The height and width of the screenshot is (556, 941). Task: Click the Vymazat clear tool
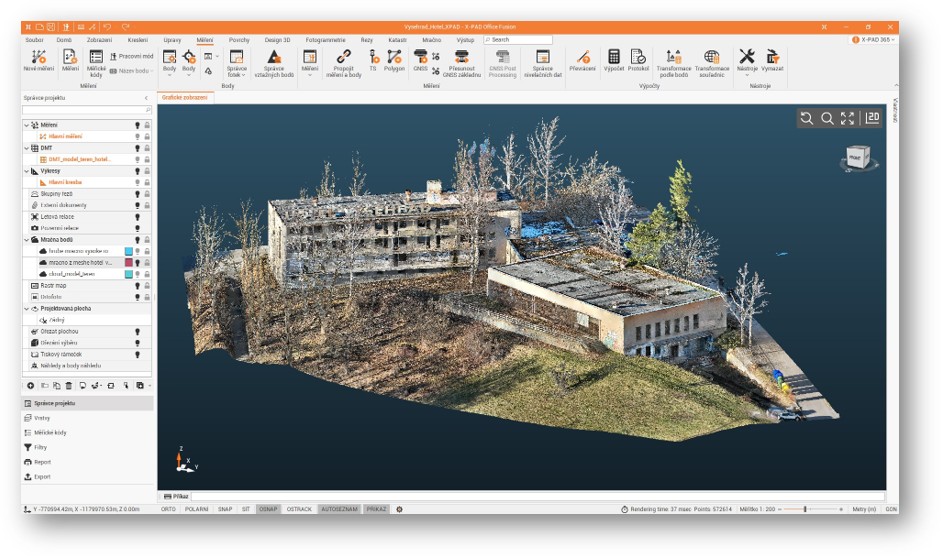(x=772, y=61)
